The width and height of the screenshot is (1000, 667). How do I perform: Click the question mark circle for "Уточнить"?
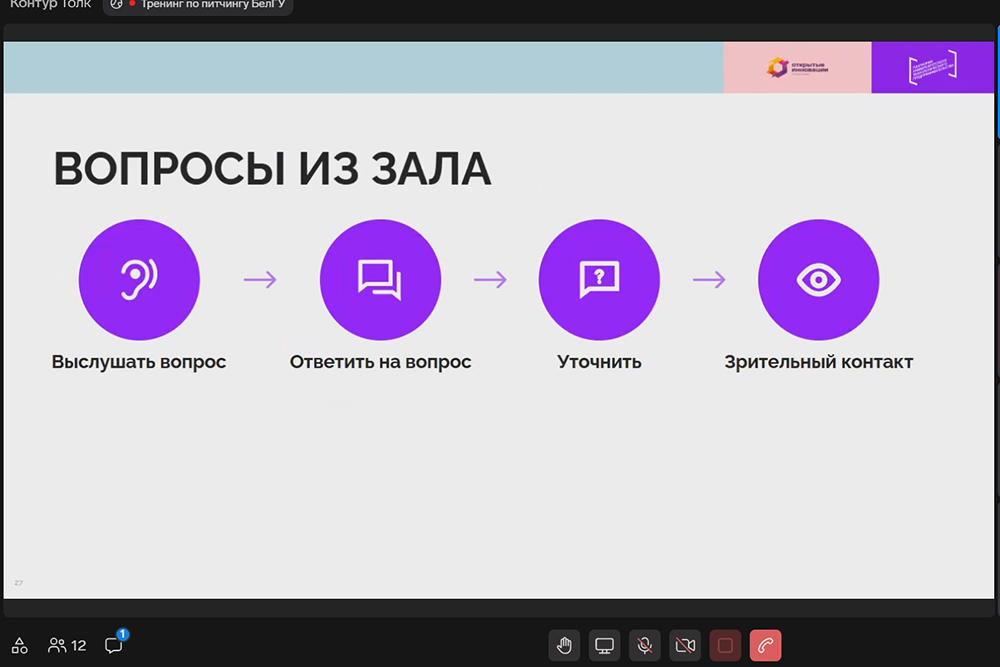click(x=599, y=280)
